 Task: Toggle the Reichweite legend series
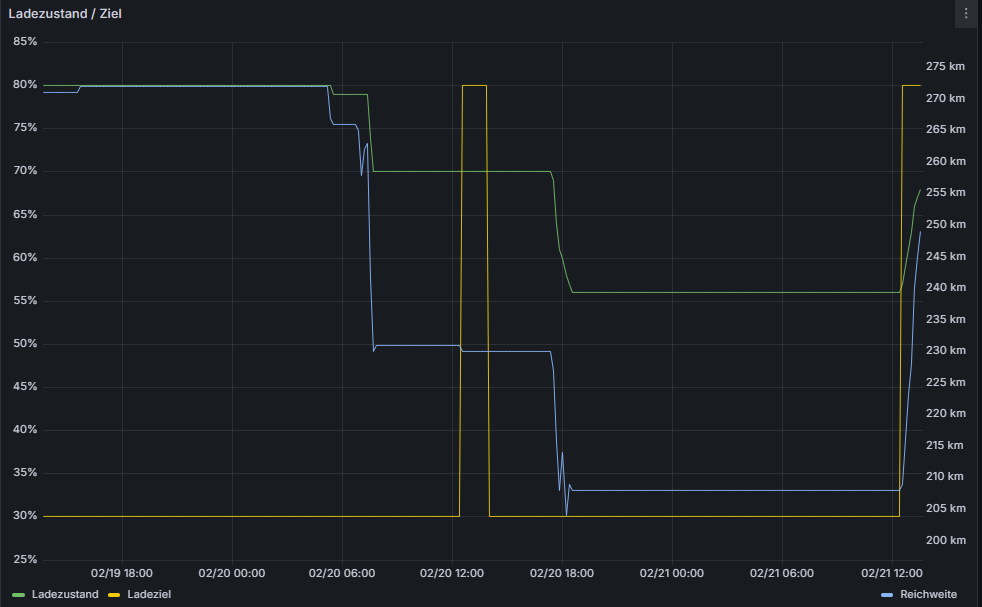click(x=928, y=594)
